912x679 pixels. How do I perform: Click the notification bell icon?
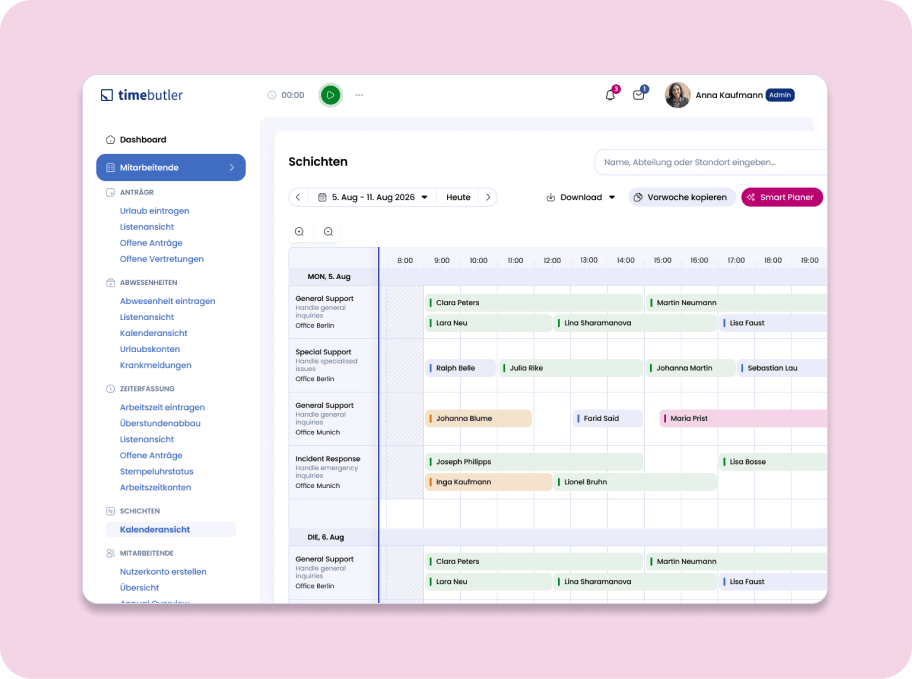click(610, 95)
